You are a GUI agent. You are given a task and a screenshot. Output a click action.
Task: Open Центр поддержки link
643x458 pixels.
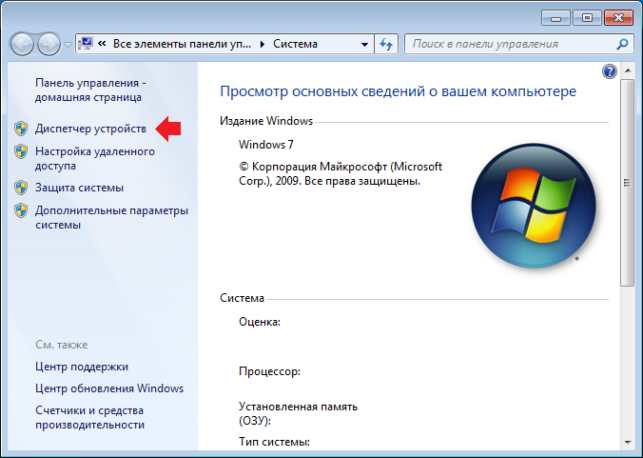coord(82,367)
